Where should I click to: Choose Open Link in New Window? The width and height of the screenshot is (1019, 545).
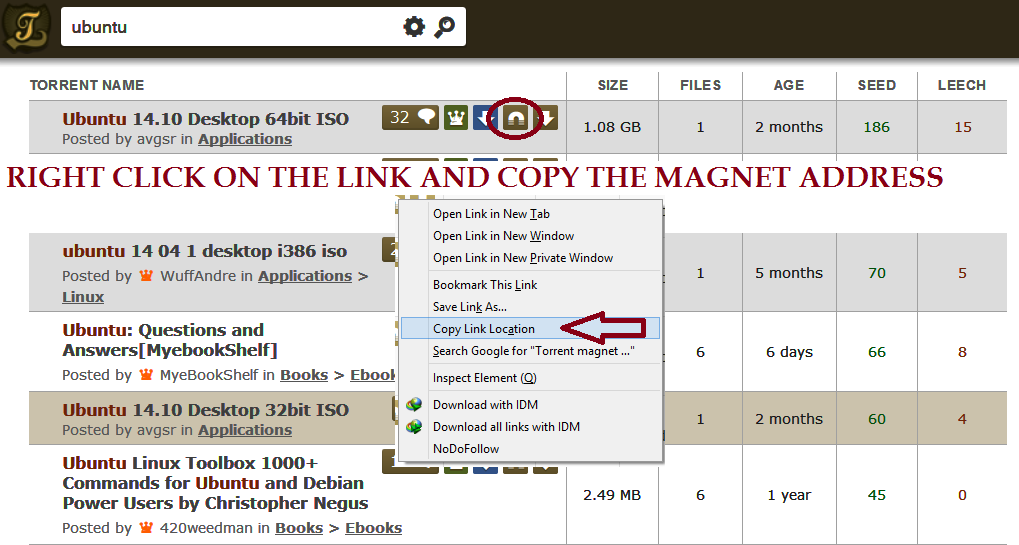tap(504, 236)
